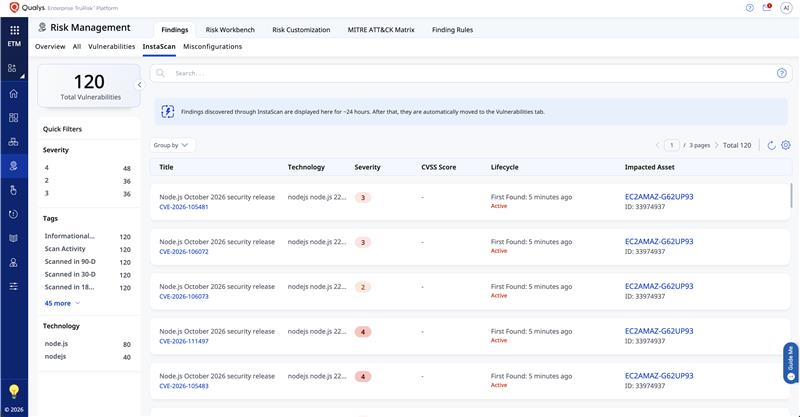The height and width of the screenshot is (417, 800).
Task: Click the Technology column header
Action: (x=306, y=167)
